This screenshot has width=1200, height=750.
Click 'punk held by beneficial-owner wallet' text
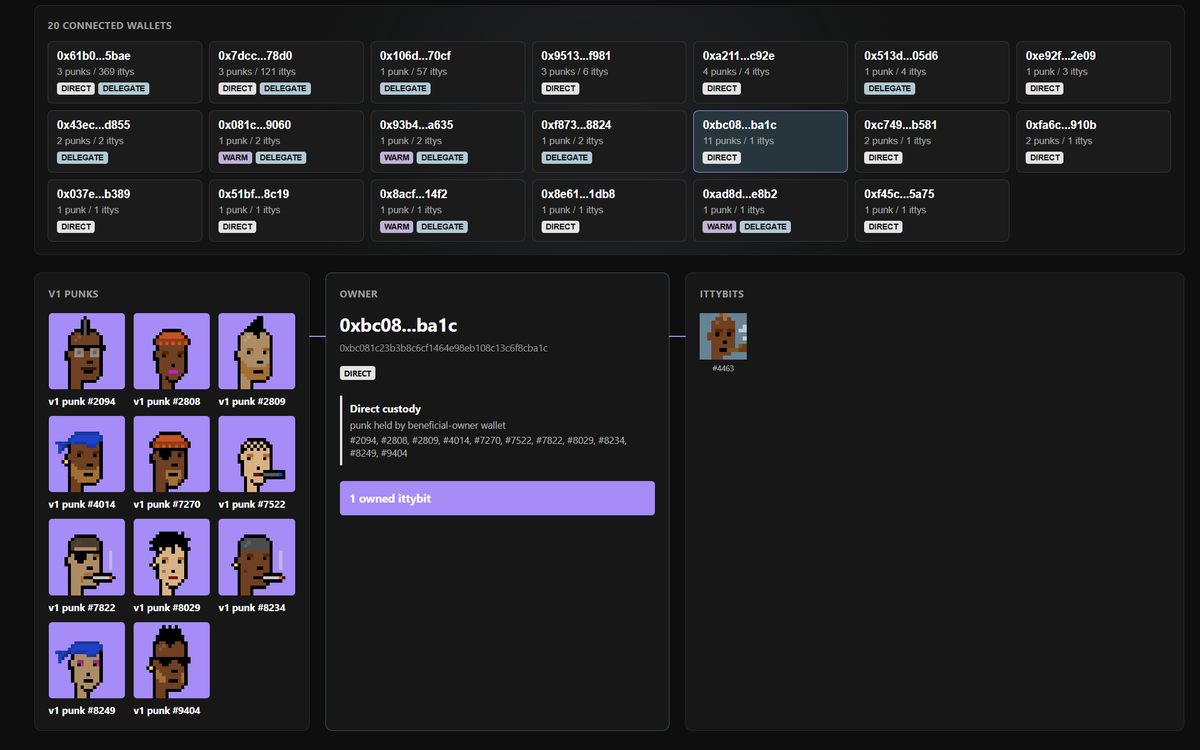(429, 426)
